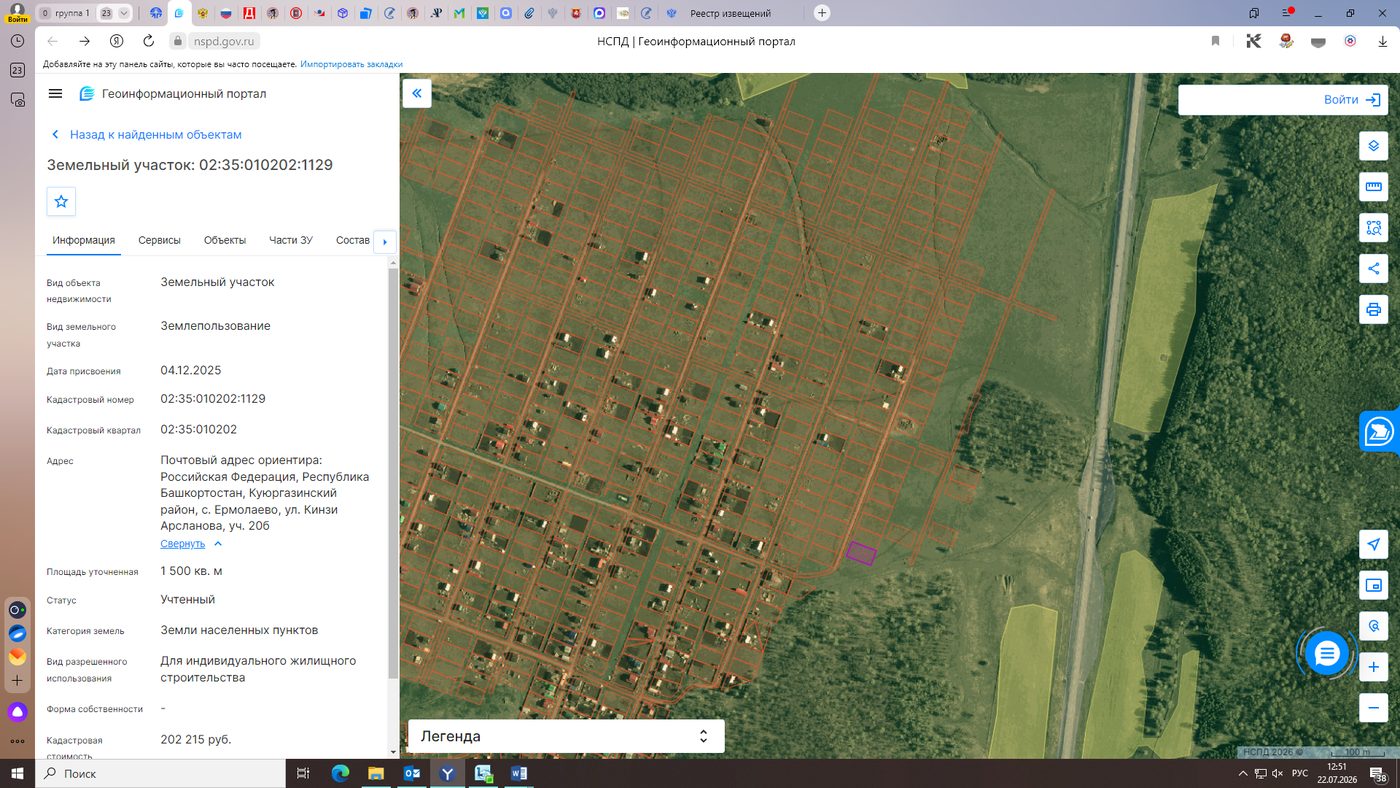This screenshot has height=788, width=1400.
Task: Open the chat support bubble
Action: click(1327, 654)
